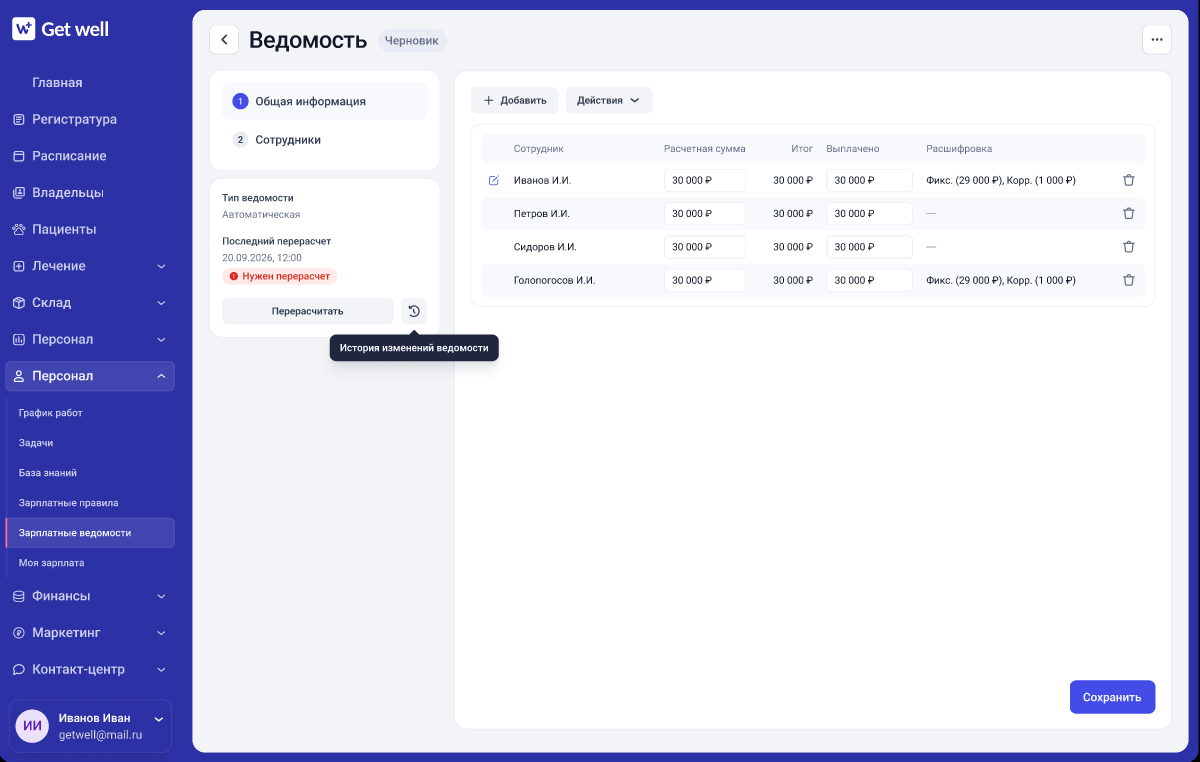Delete the Петров И.И. row with trash icon

tap(1129, 214)
